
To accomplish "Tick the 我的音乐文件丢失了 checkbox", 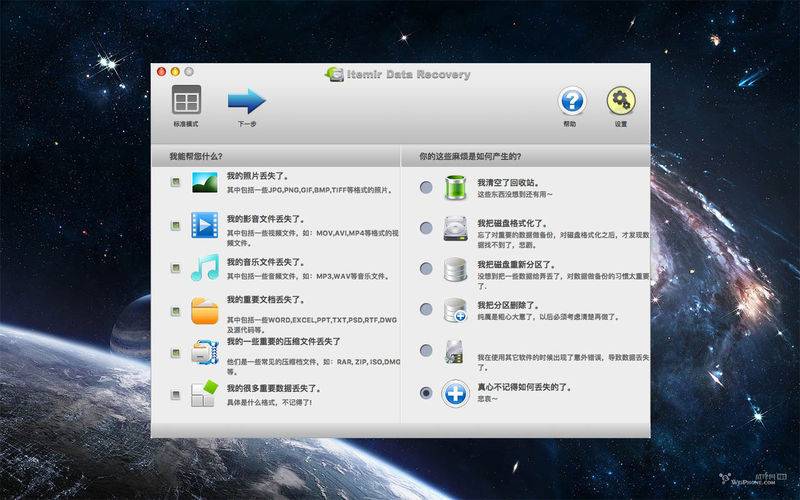I will 176,268.
